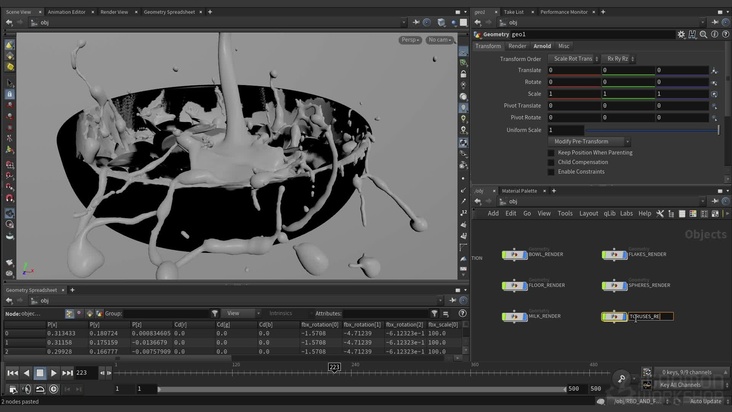This screenshot has height=412, width=732.
Task: Click the wrench icon in network editor toolbar
Action: pyautogui.click(x=660, y=214)
